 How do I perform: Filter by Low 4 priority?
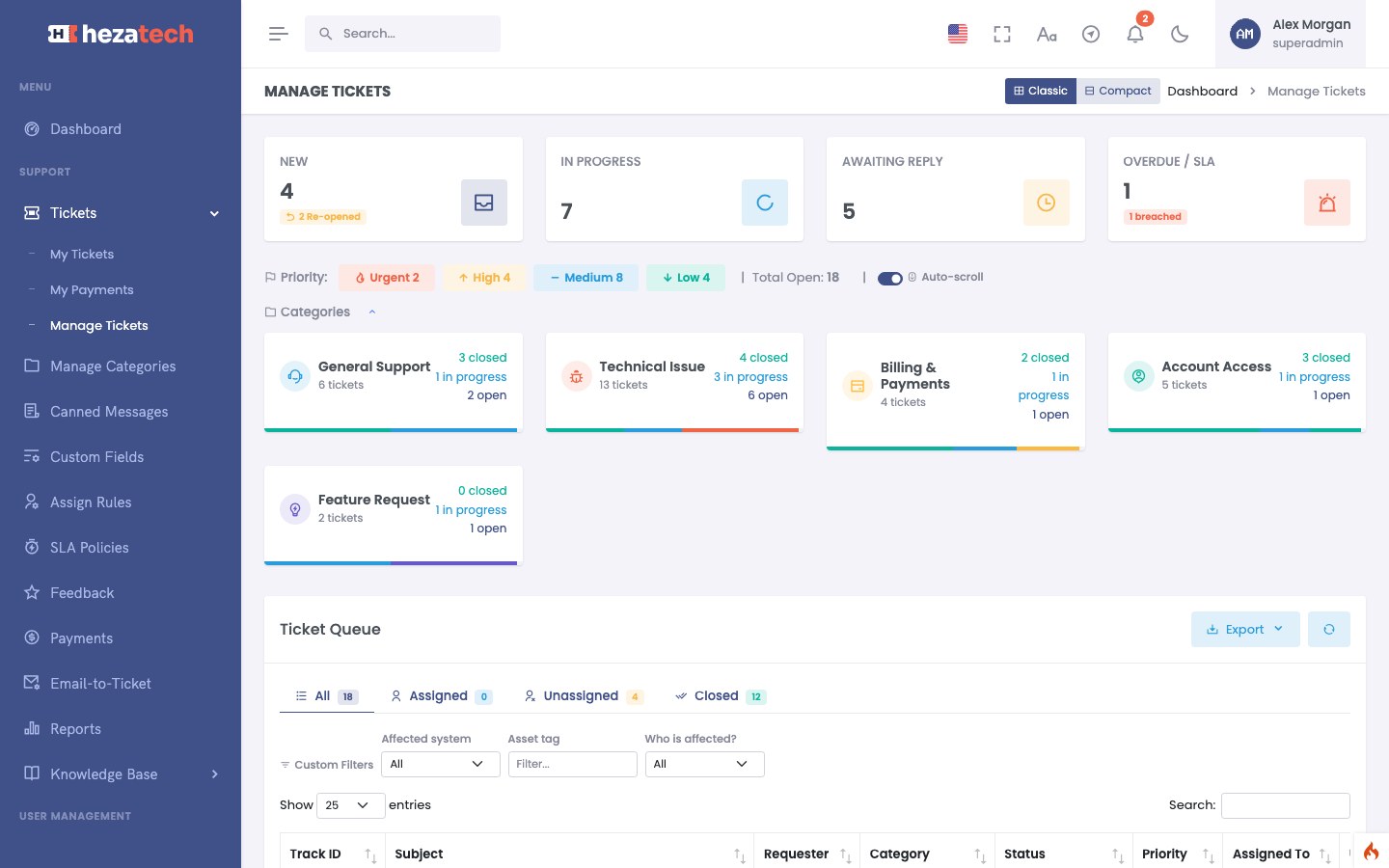pos(686,278)
